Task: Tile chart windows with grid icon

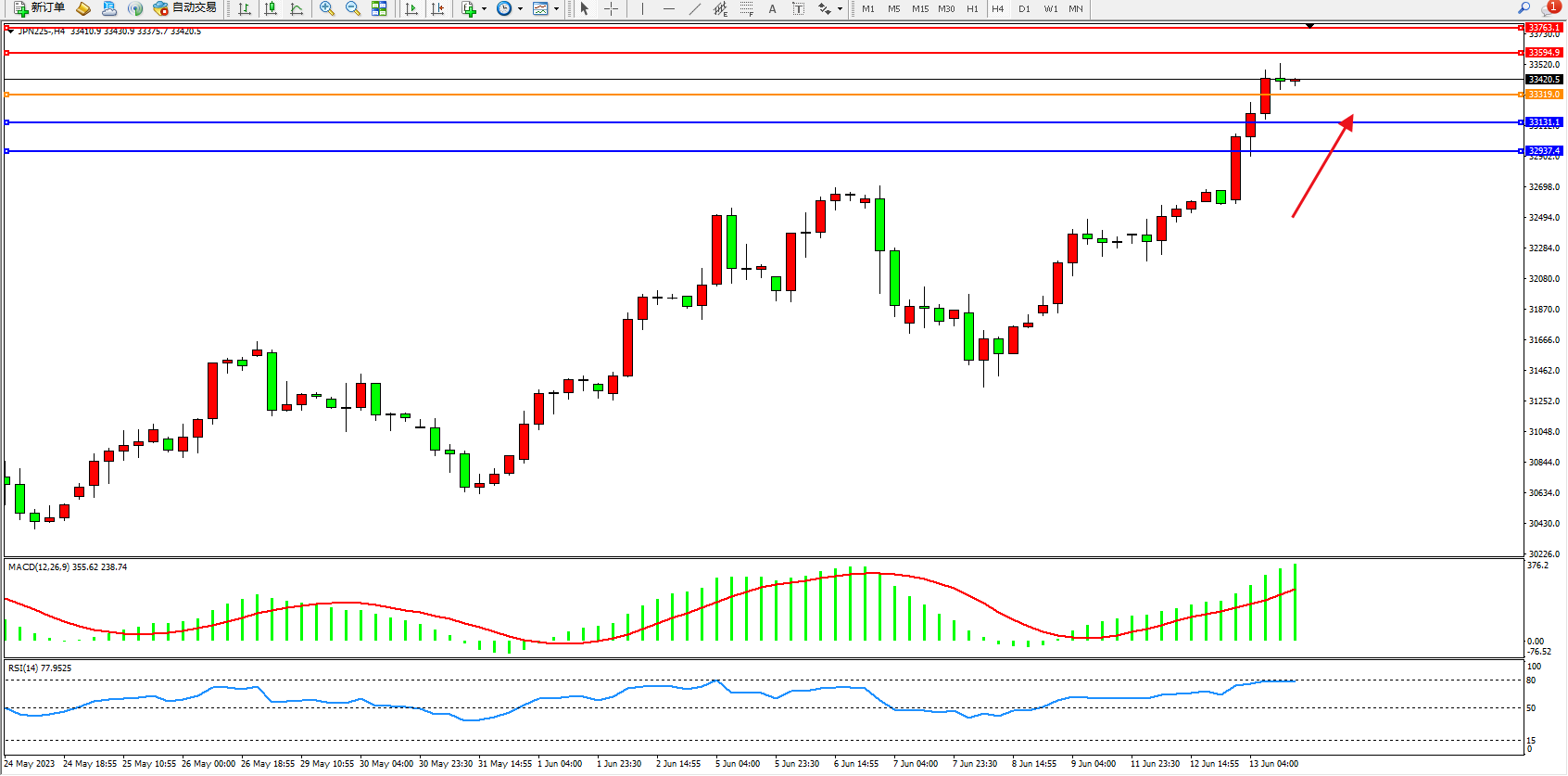Action: [379, 8]
